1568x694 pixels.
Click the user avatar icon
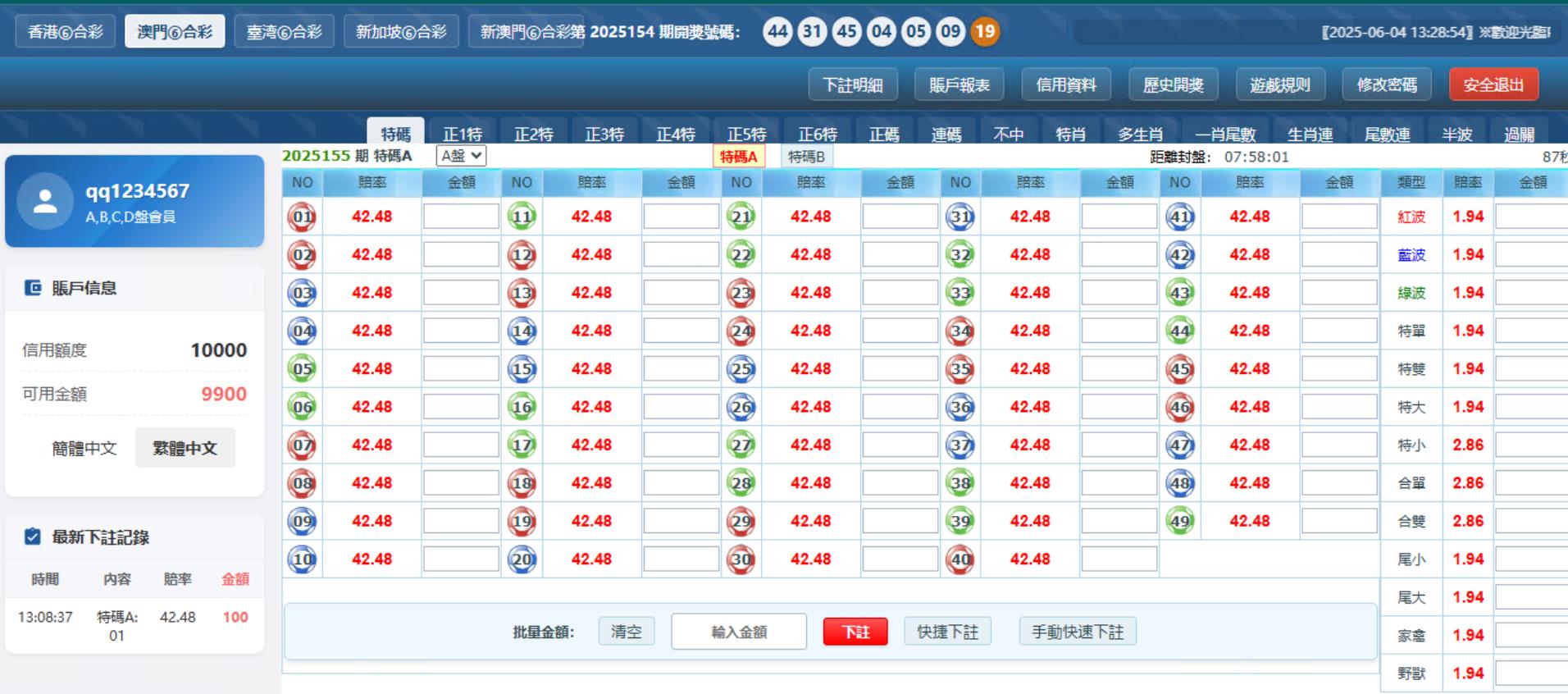45,202
